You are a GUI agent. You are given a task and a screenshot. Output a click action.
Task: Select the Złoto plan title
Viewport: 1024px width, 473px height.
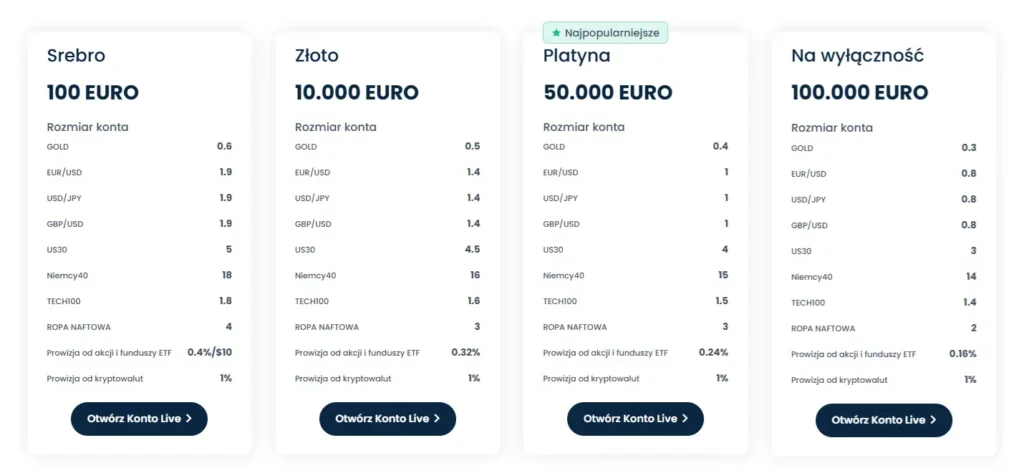coord(318,56)
